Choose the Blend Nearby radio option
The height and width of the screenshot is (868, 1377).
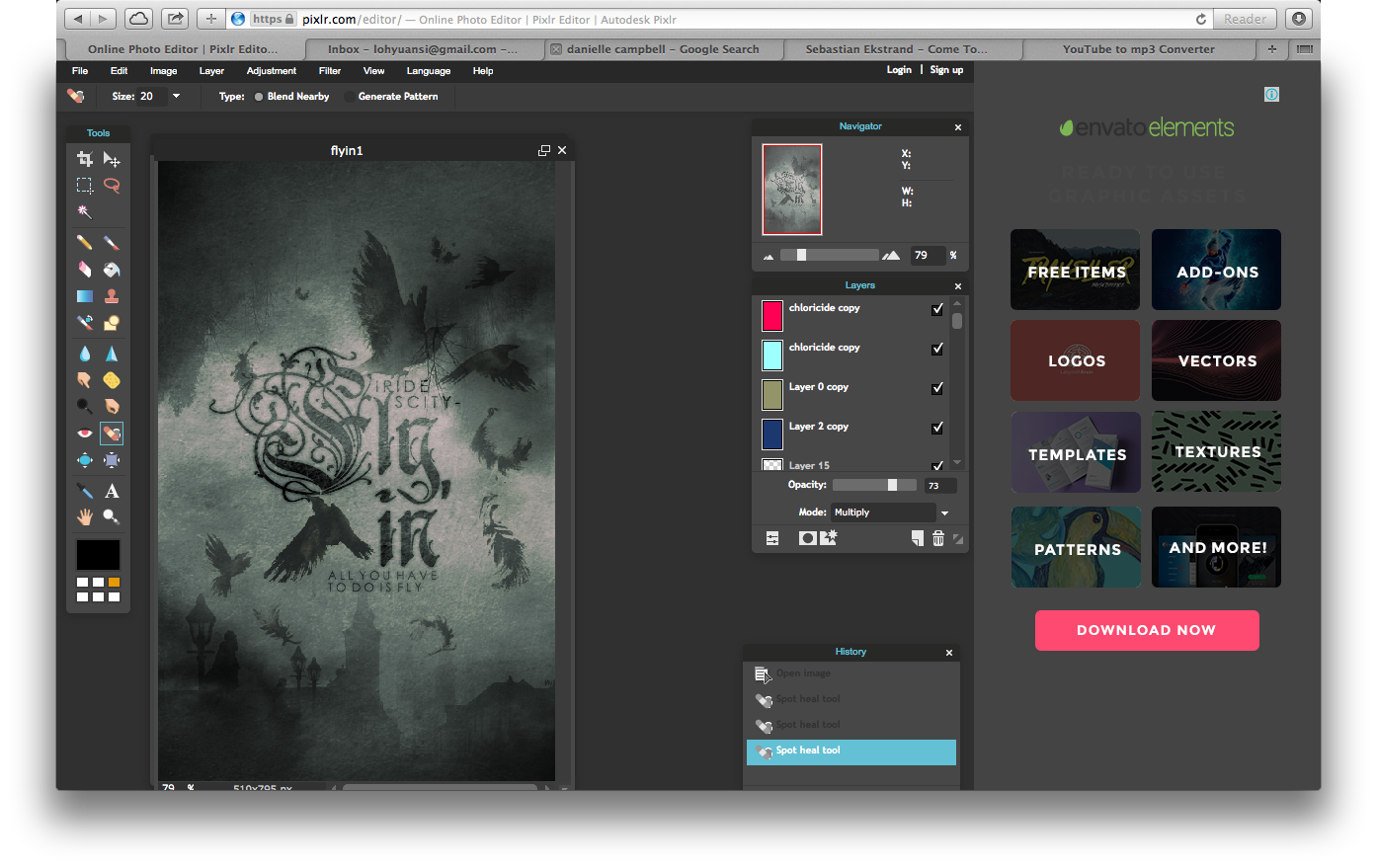259,97
